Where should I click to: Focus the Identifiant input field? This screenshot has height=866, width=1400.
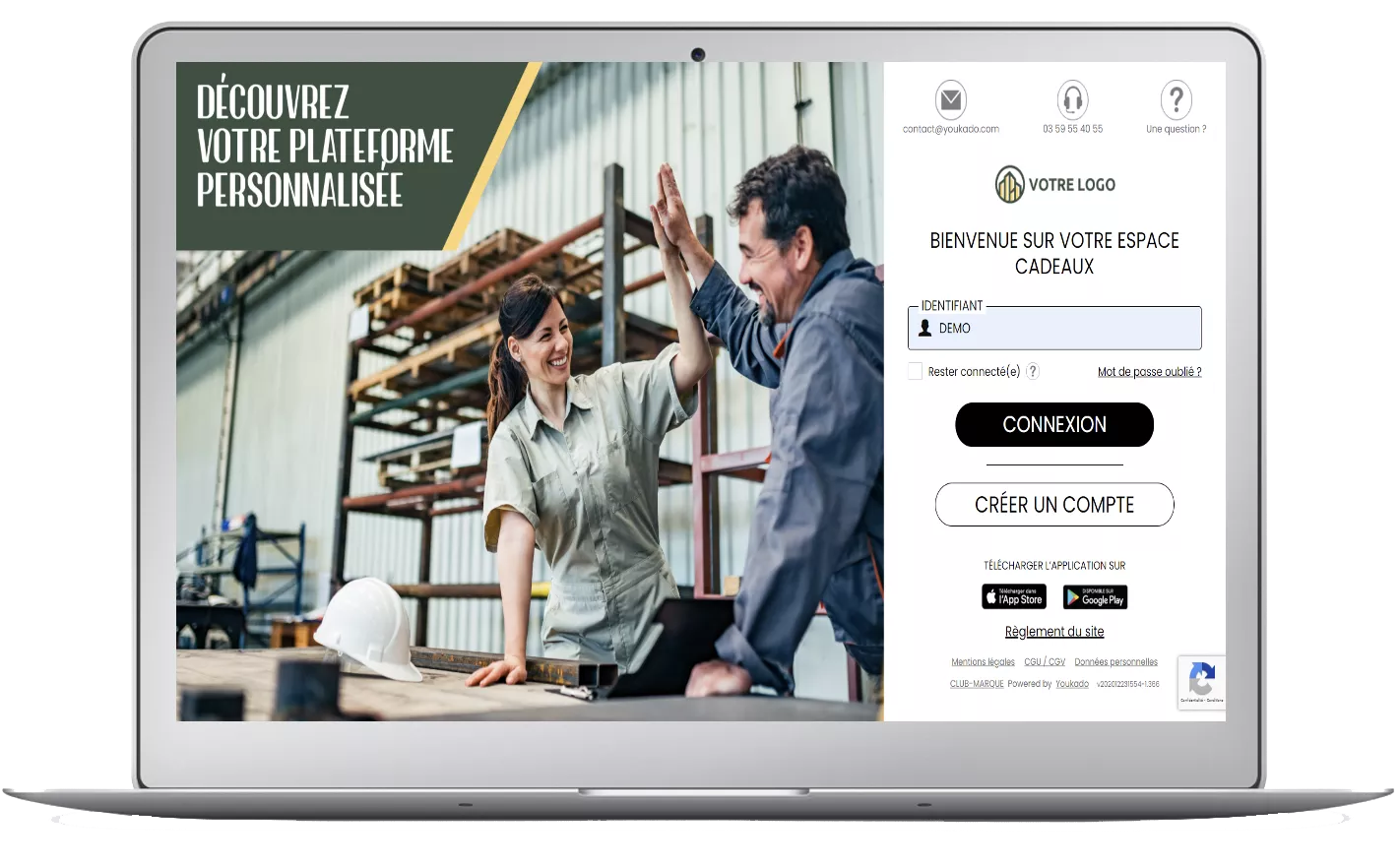coord(1063,329)
